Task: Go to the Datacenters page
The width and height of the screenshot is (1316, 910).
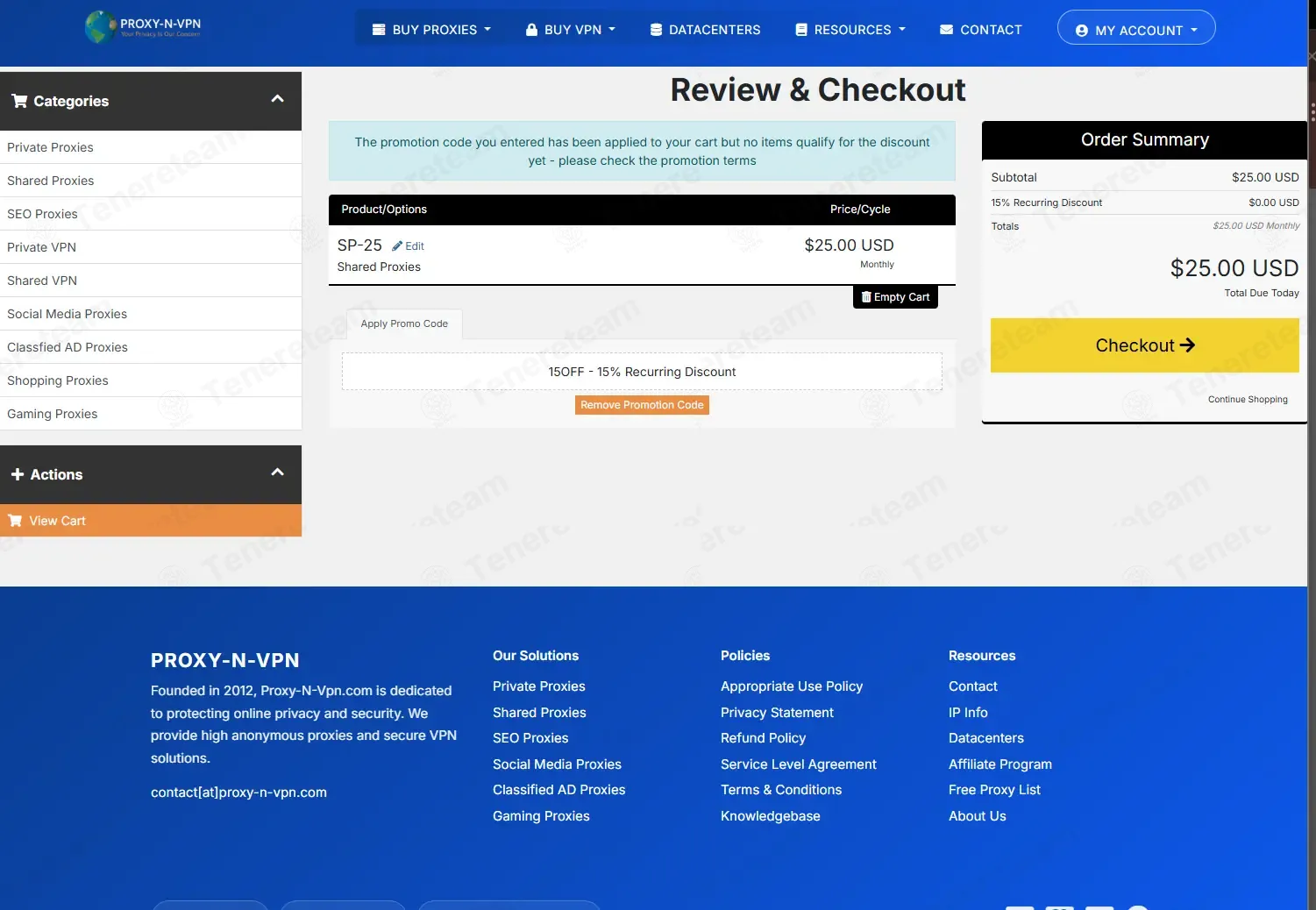Action: tap(706, 30)
